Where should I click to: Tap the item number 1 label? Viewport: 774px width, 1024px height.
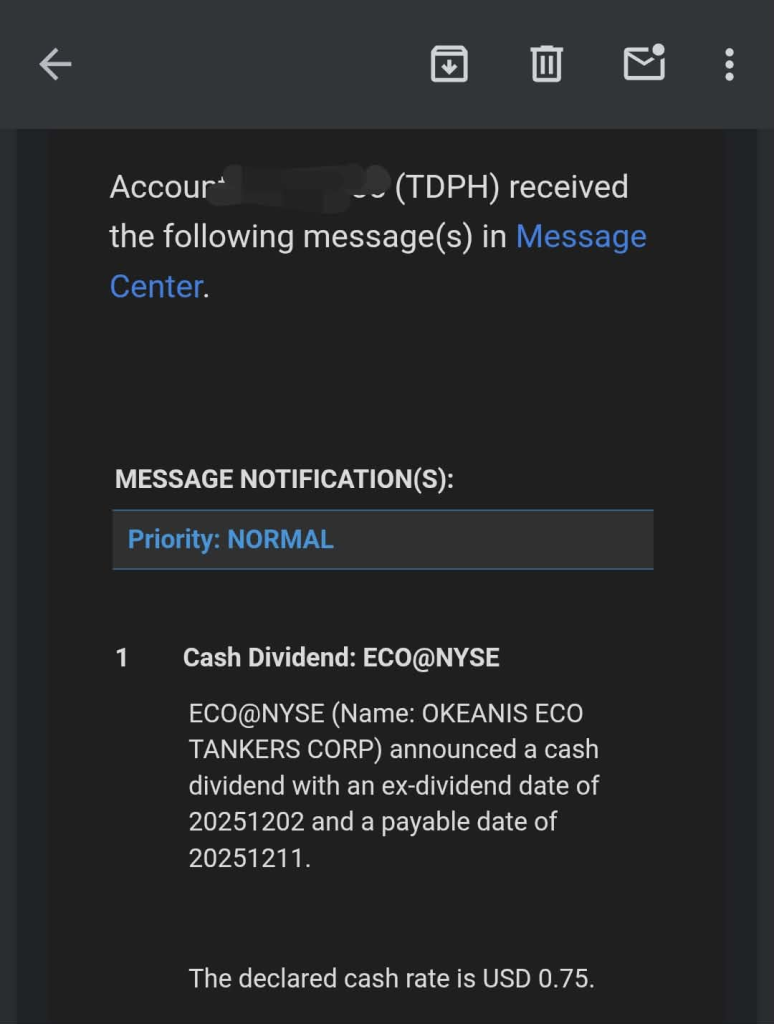point(122,658)
